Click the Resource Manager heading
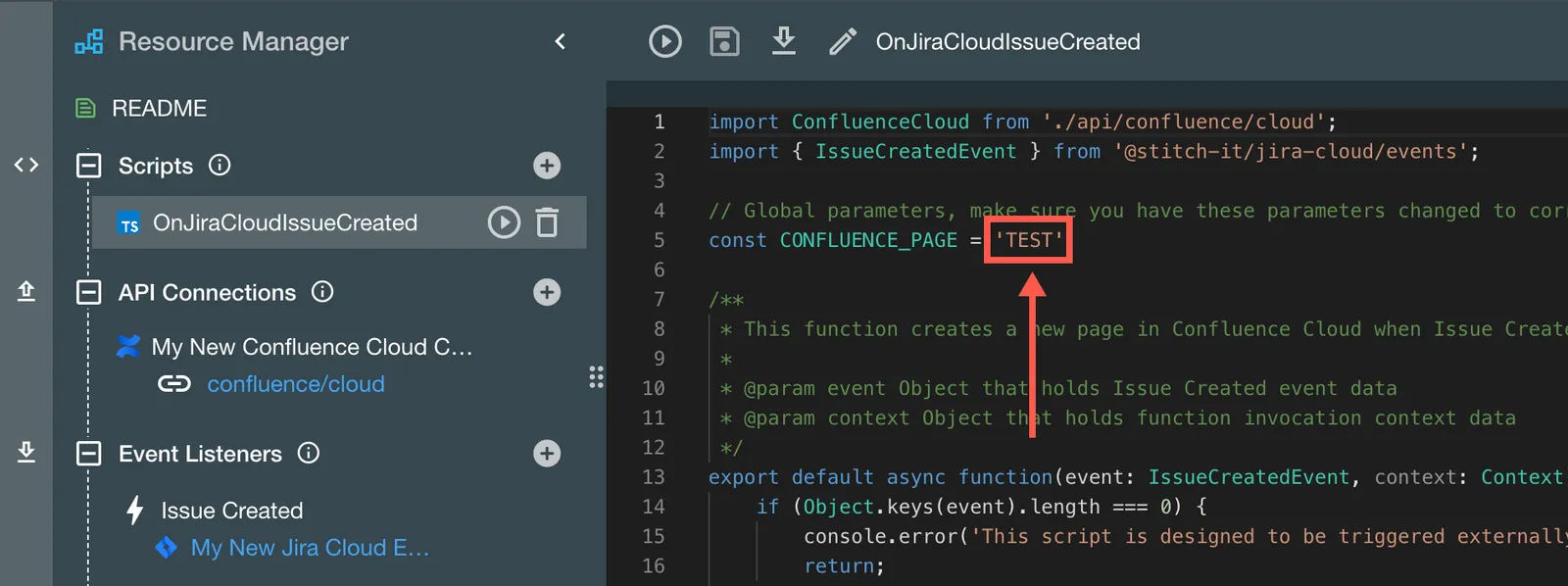 pyautogui.click(x=233, y=41)
